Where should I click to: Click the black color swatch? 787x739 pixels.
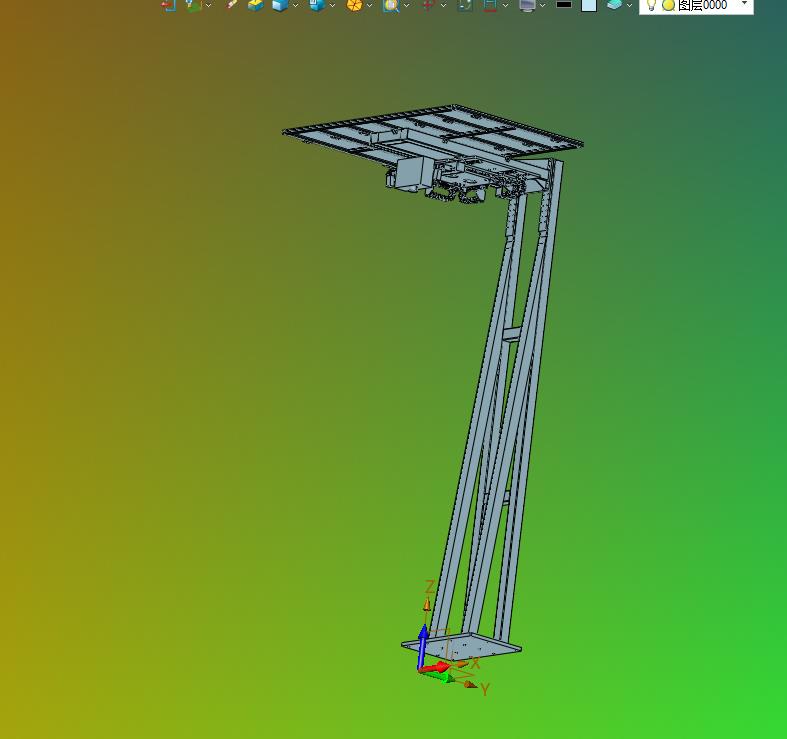(x=564, y=4)
